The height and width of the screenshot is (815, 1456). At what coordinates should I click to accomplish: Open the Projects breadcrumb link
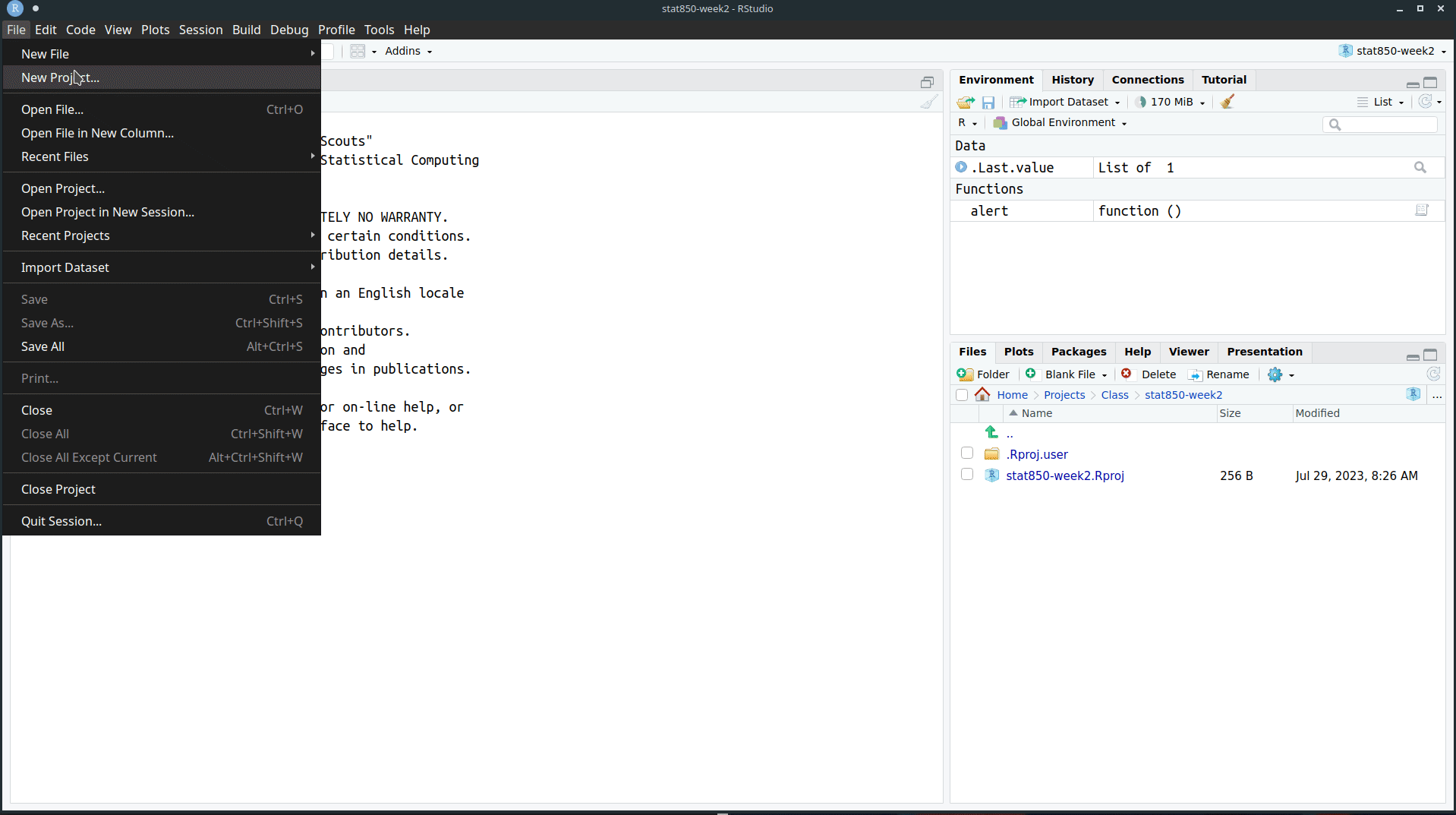(1066, 394)
